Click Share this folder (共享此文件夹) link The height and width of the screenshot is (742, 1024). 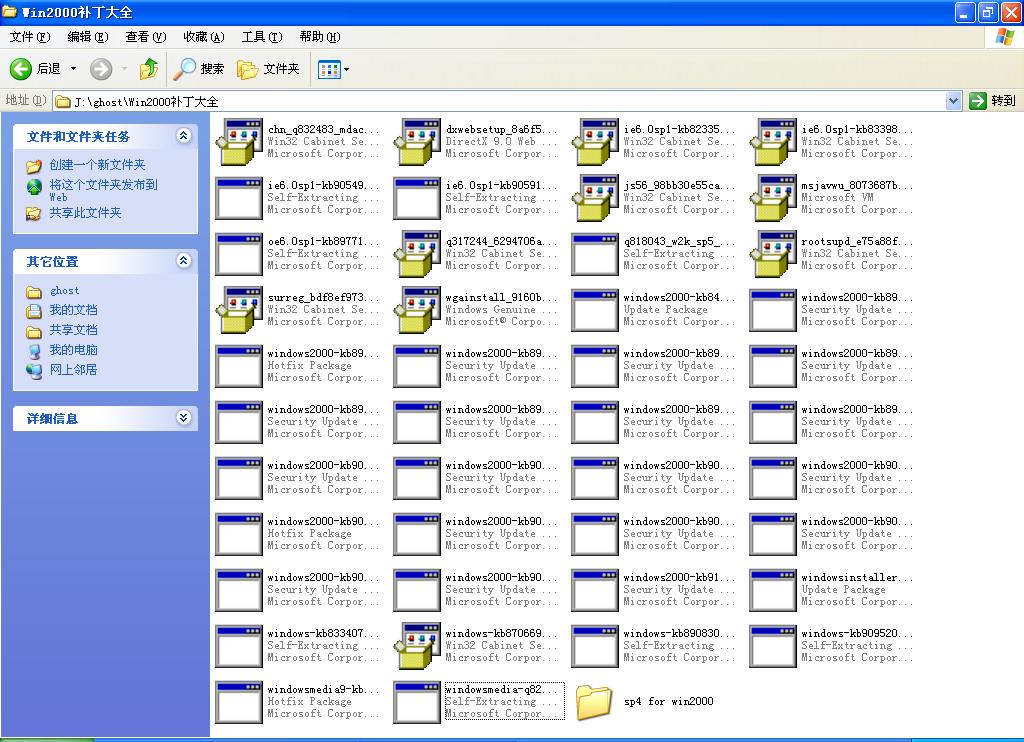(85, 212)
